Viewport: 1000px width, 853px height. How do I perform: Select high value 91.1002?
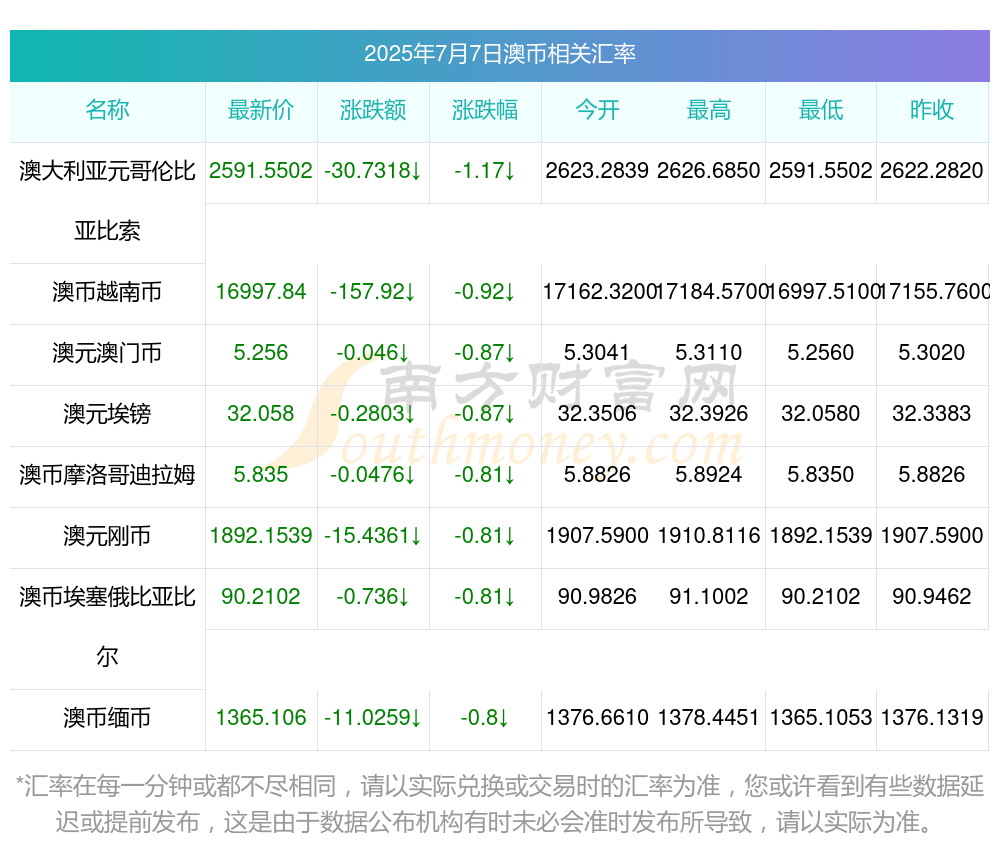tap(709, 596)
